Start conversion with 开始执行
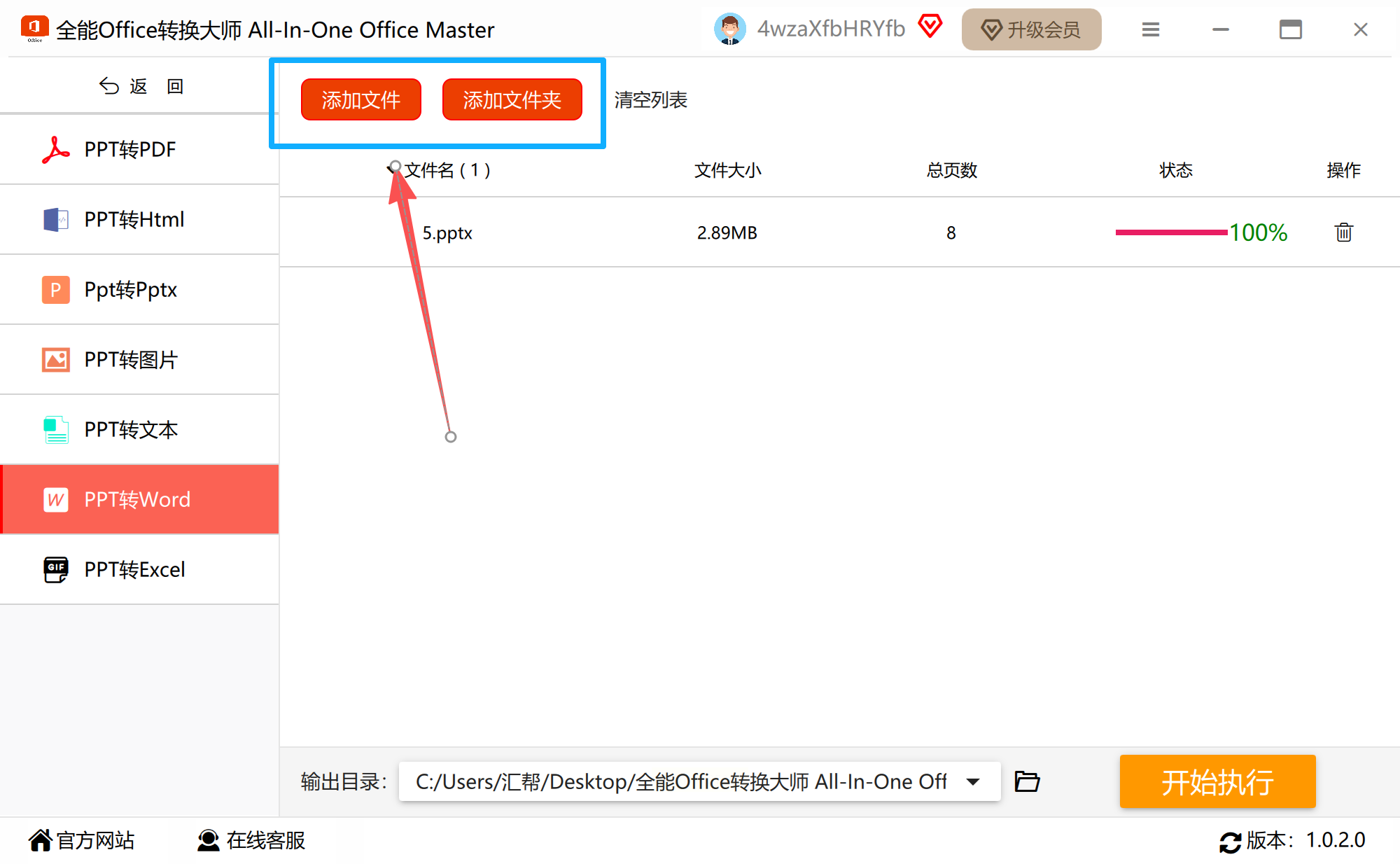This screenshot has height=864, width=1400. [1217, 781]
